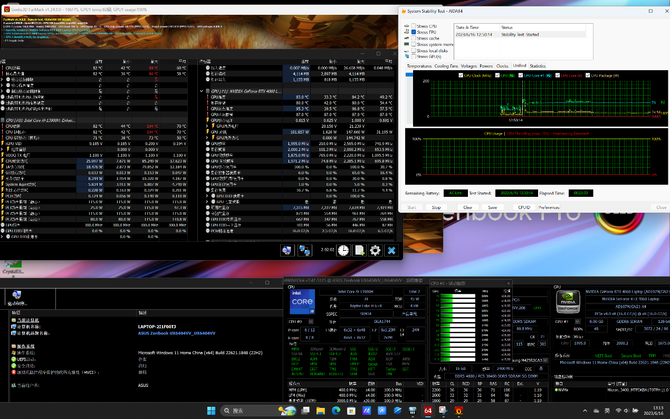670x419 pixels.
Task: Click the 'Microsoft Windows 11 Home China' value row
Action: [x=200, y=353]
